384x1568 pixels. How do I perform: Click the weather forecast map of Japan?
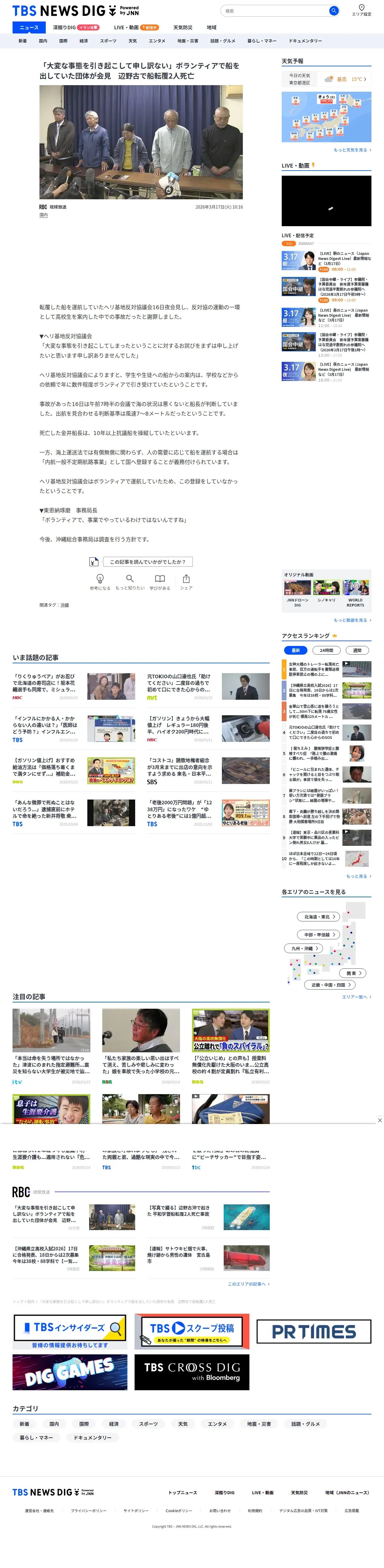326,117
